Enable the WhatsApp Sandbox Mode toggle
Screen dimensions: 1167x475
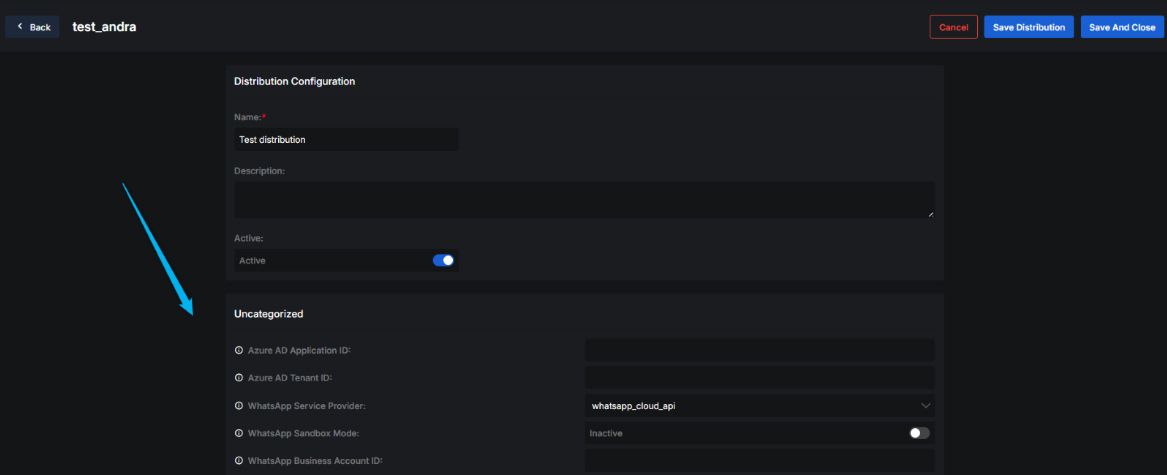(918, 433)
